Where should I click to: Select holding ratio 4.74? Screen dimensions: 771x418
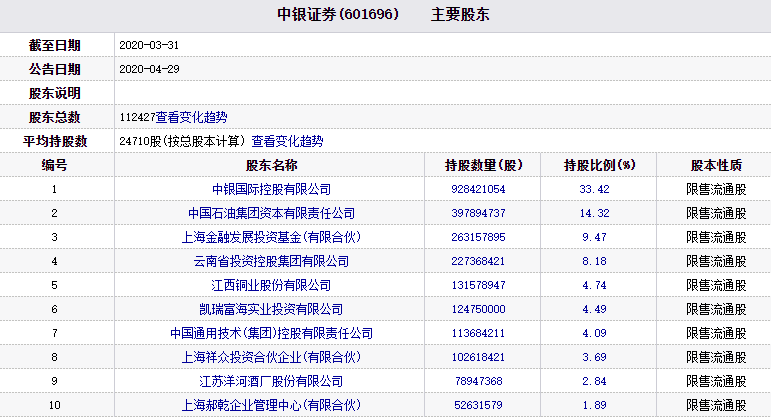(x=594, y=286)
